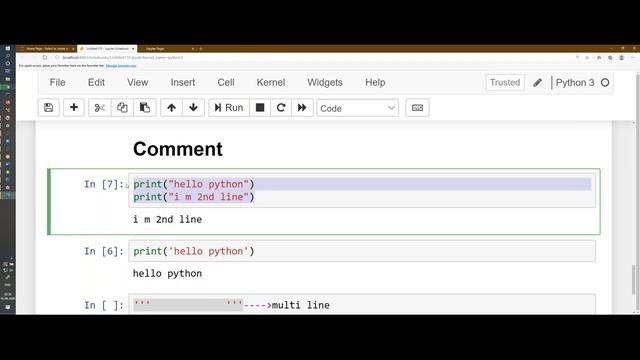The image size is (640, 360).
Task: Open a new browser tab with plus
Action: coord(201,49)
